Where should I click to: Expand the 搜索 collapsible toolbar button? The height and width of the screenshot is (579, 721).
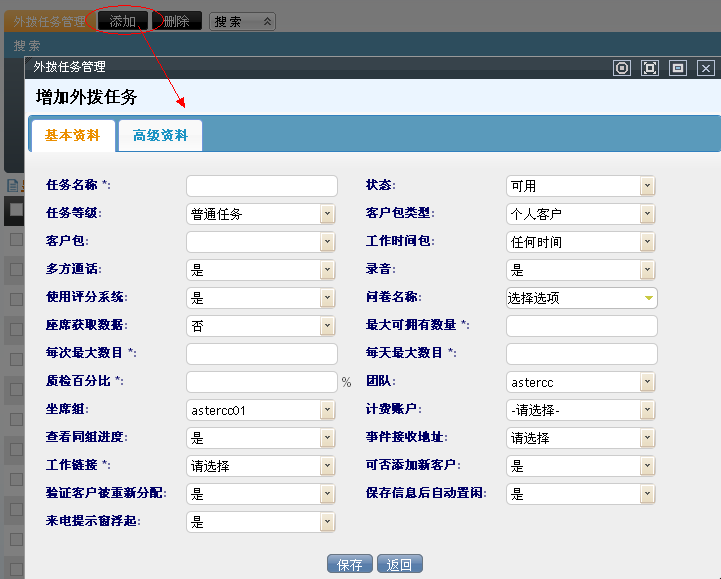243,21
